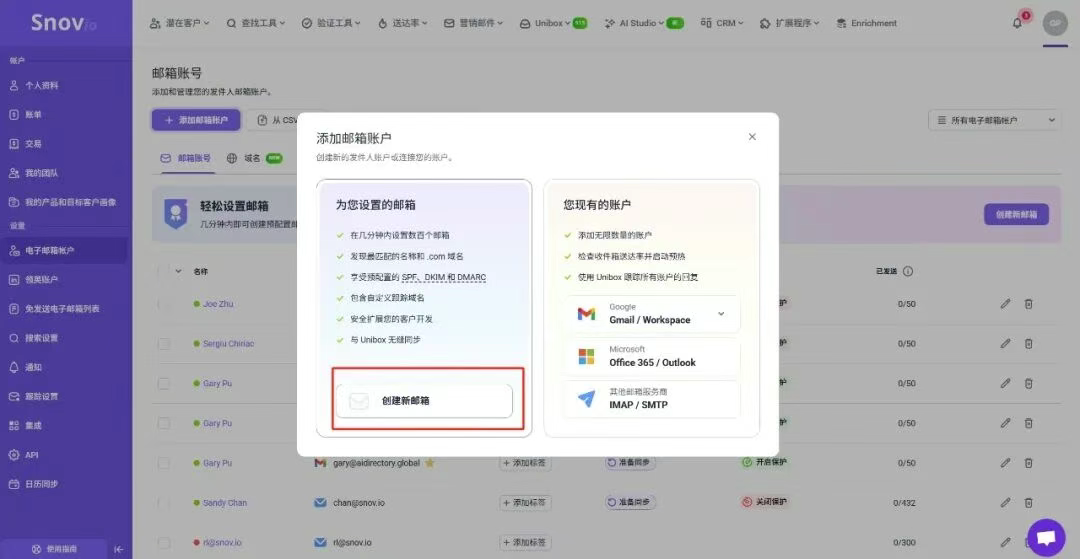Screen dimensions: 1080x559
Task: Click 创建新邮箱 banner button
Action: pos(1016,214)
